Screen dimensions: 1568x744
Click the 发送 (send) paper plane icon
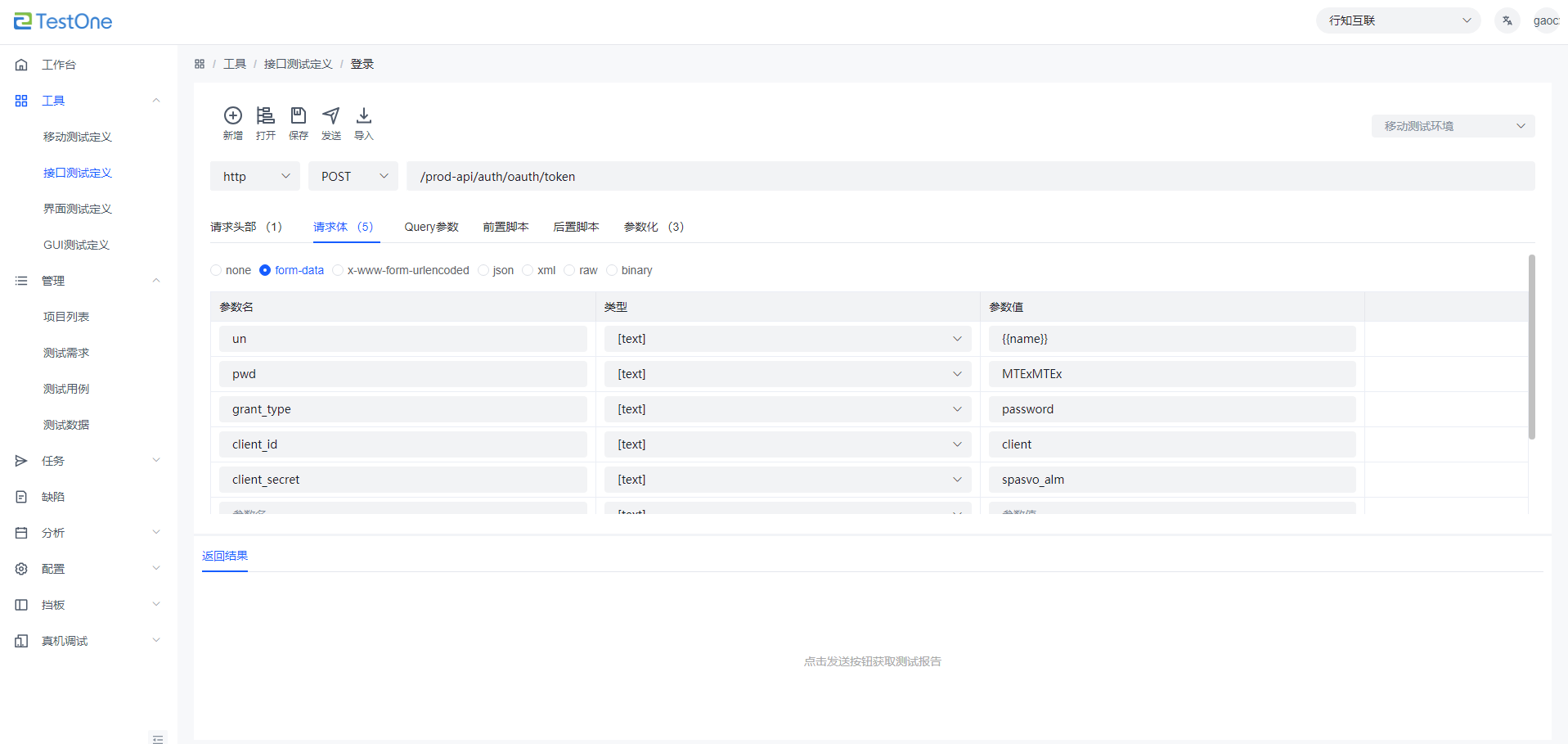tap(330, 116)
